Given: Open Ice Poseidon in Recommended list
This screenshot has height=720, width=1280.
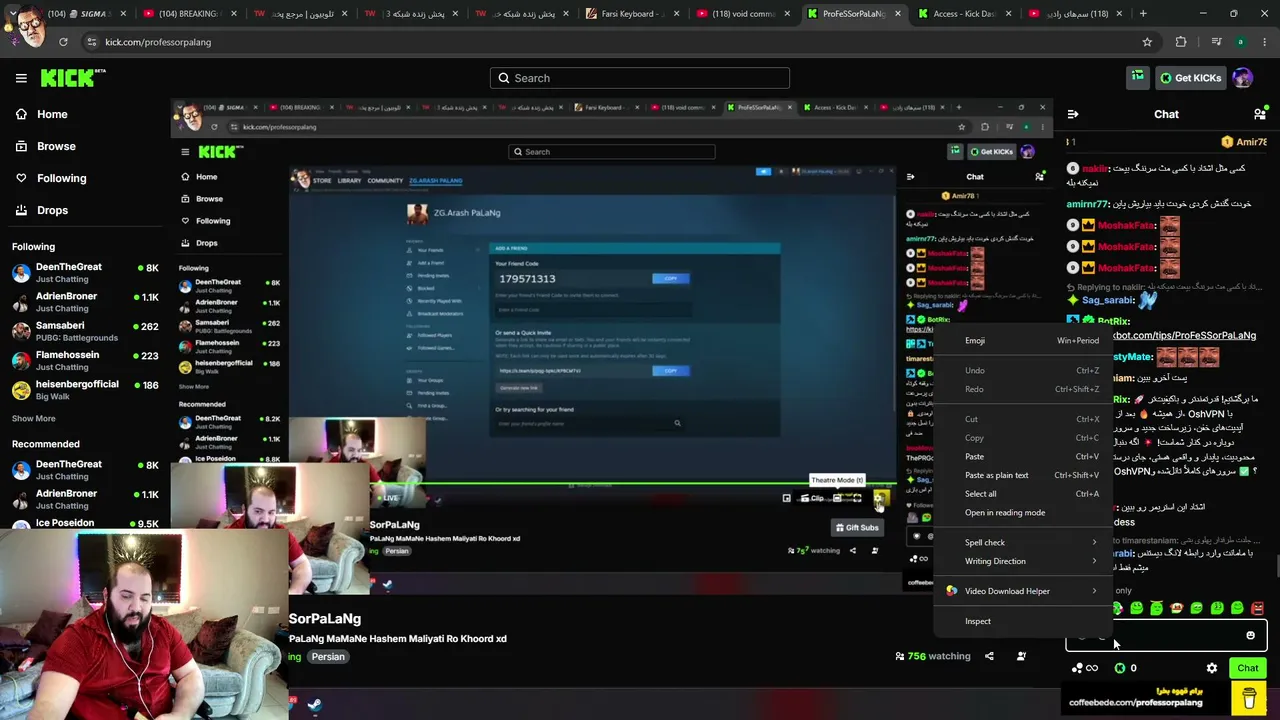Looking at the screenshot, I should click(85, 523).
